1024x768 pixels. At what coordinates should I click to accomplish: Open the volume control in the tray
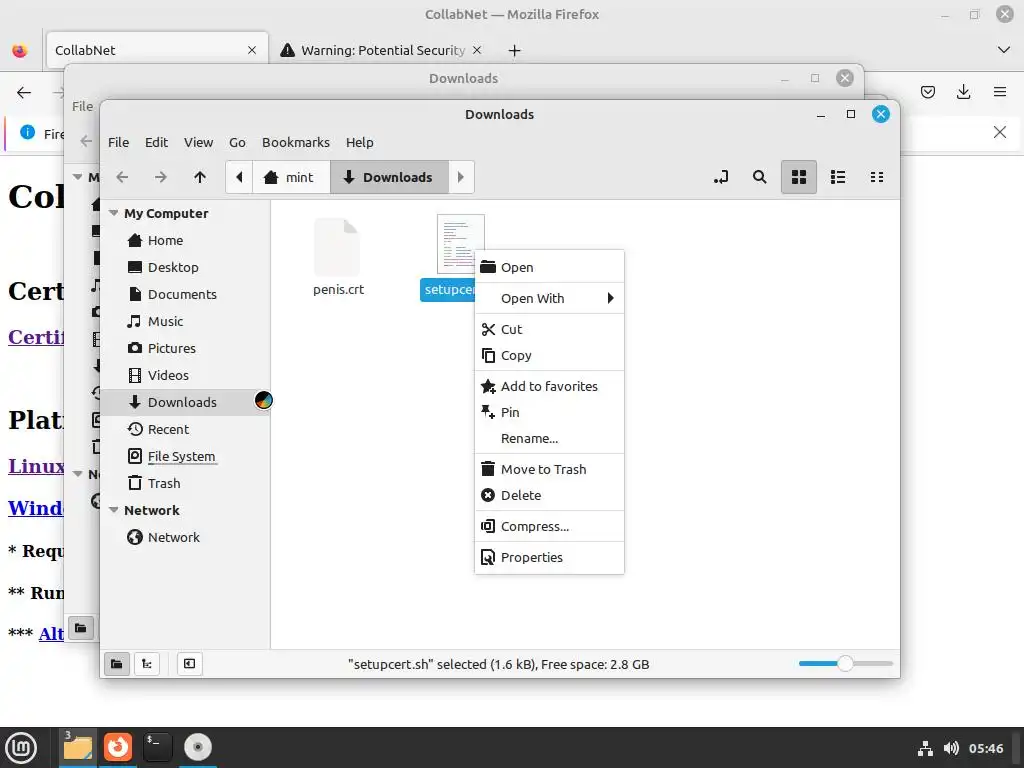click(952, 748)
